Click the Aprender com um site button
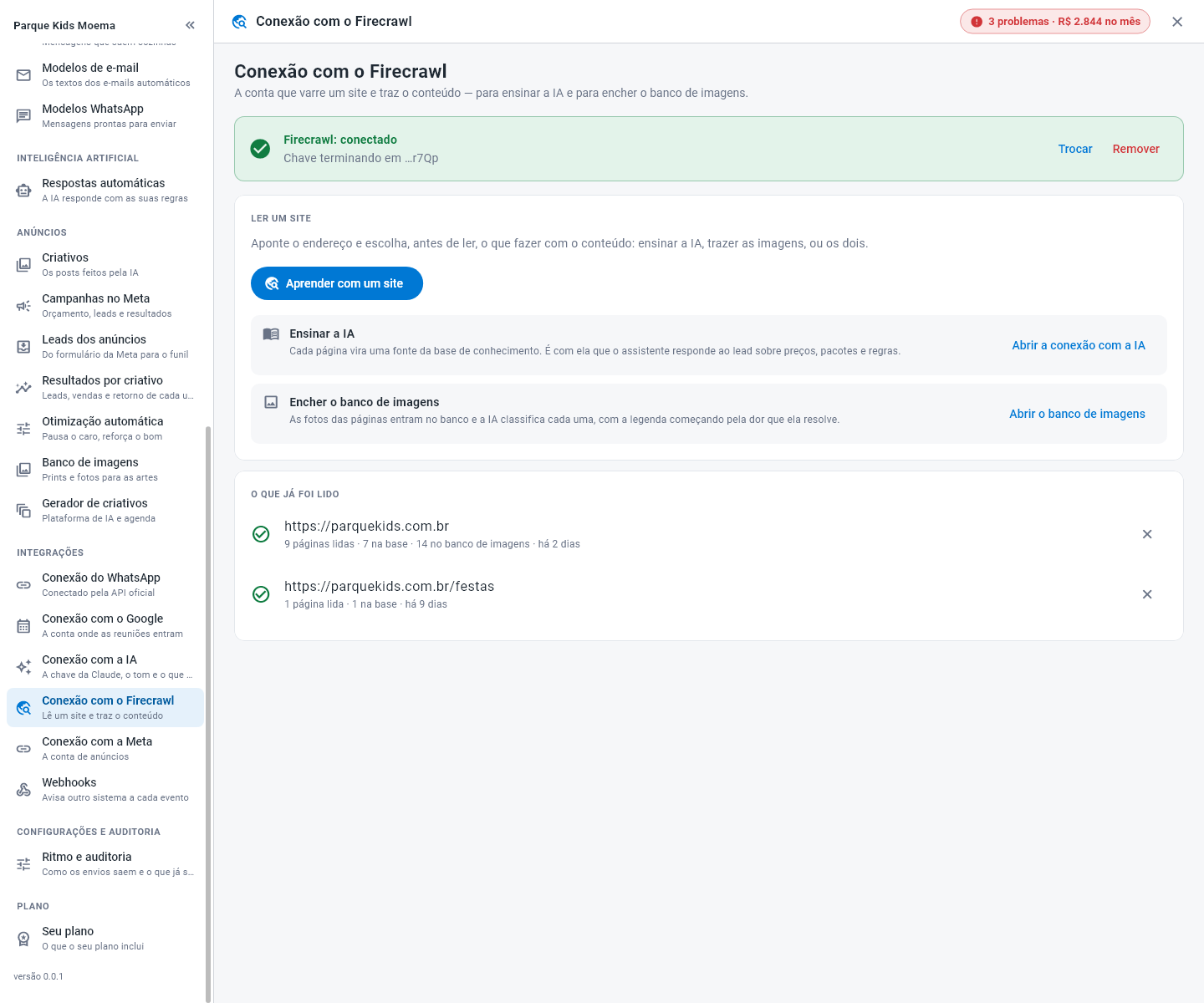Screen dimensions: 1204x1003 pos(337,283)
